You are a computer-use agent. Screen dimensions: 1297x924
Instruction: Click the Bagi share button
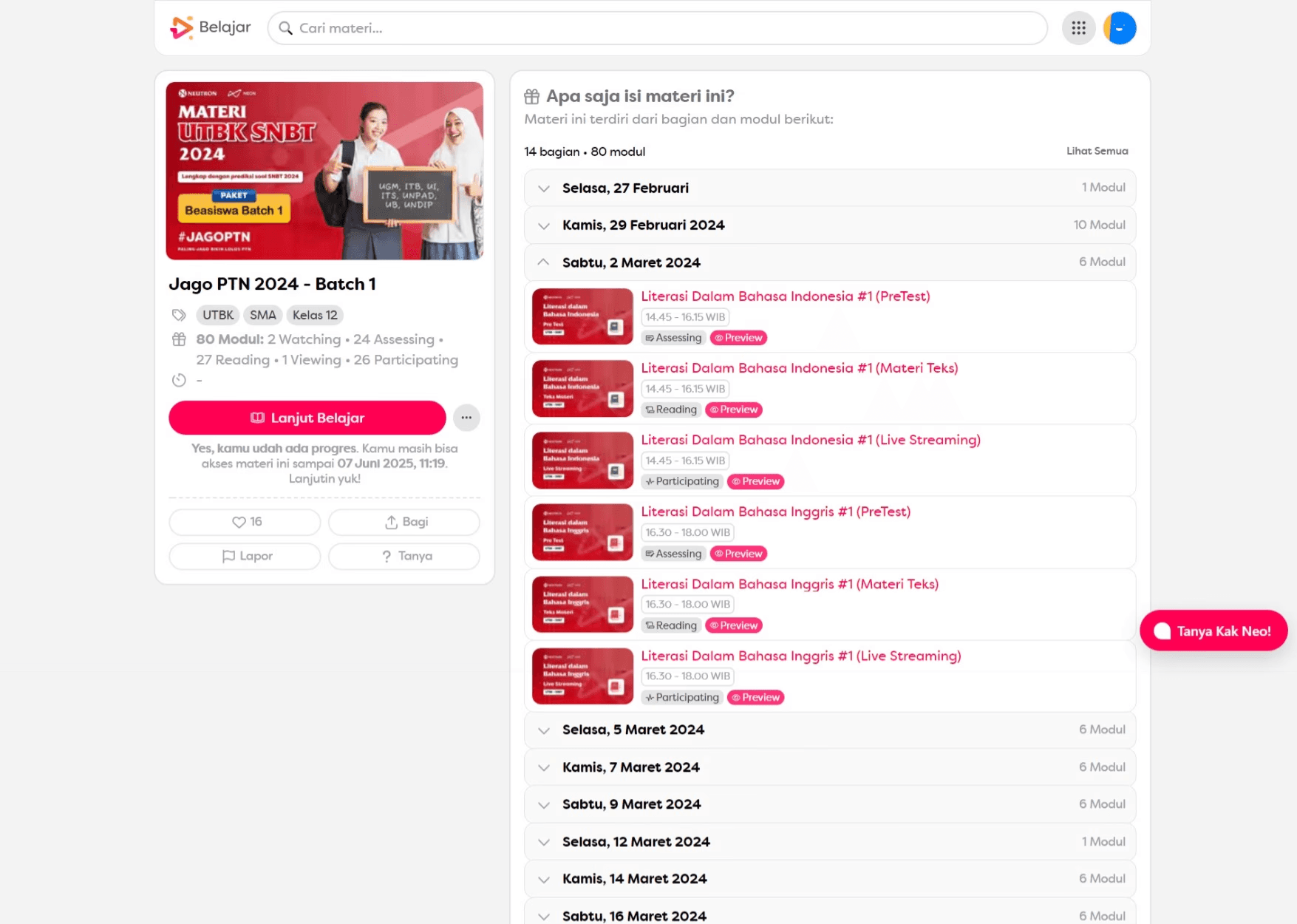(404, 522)
